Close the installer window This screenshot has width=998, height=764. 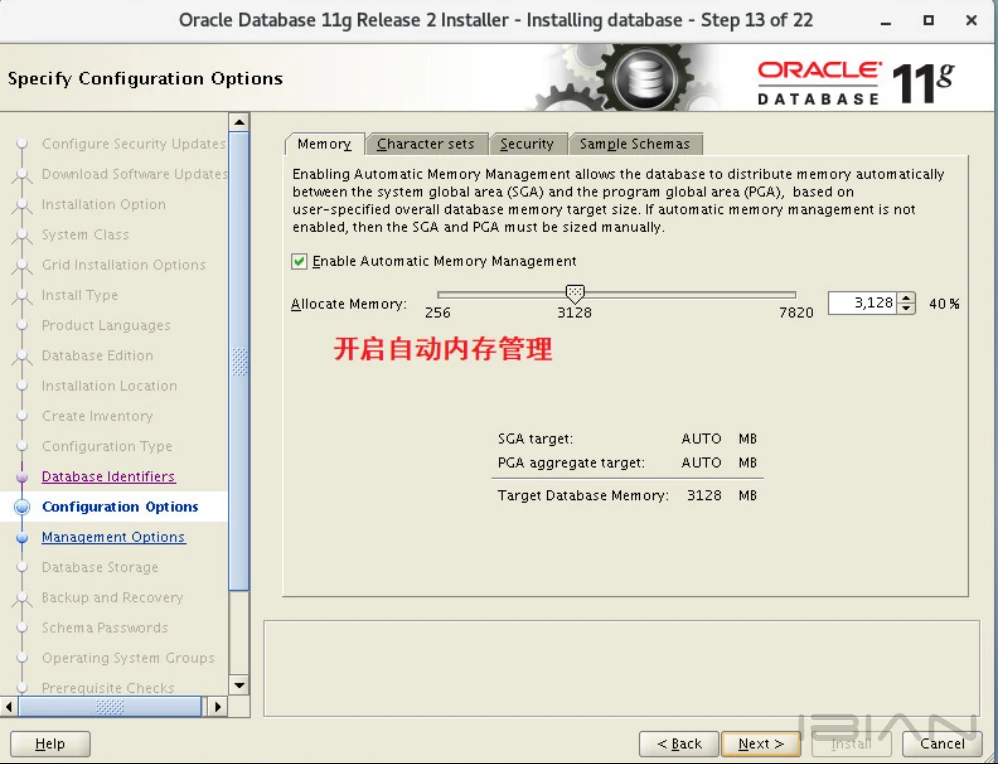[x=971, y=20]
